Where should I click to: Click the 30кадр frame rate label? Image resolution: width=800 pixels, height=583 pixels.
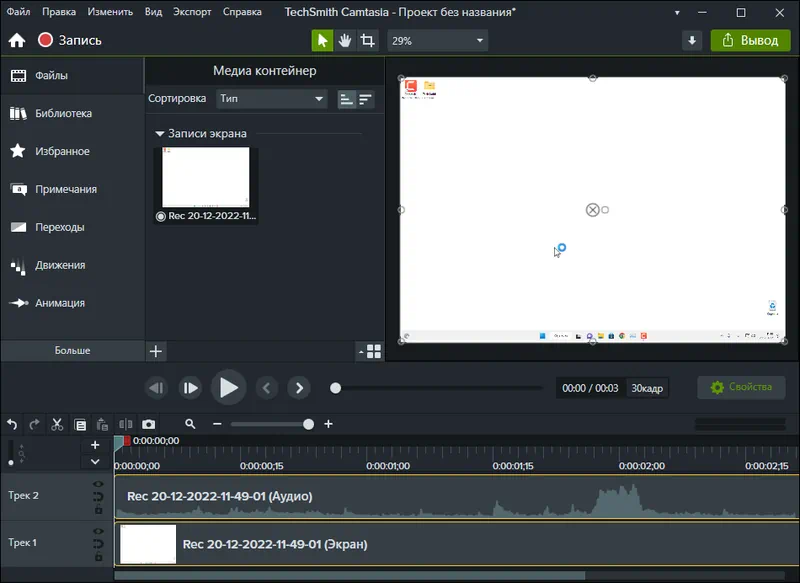tap(647, 388)
